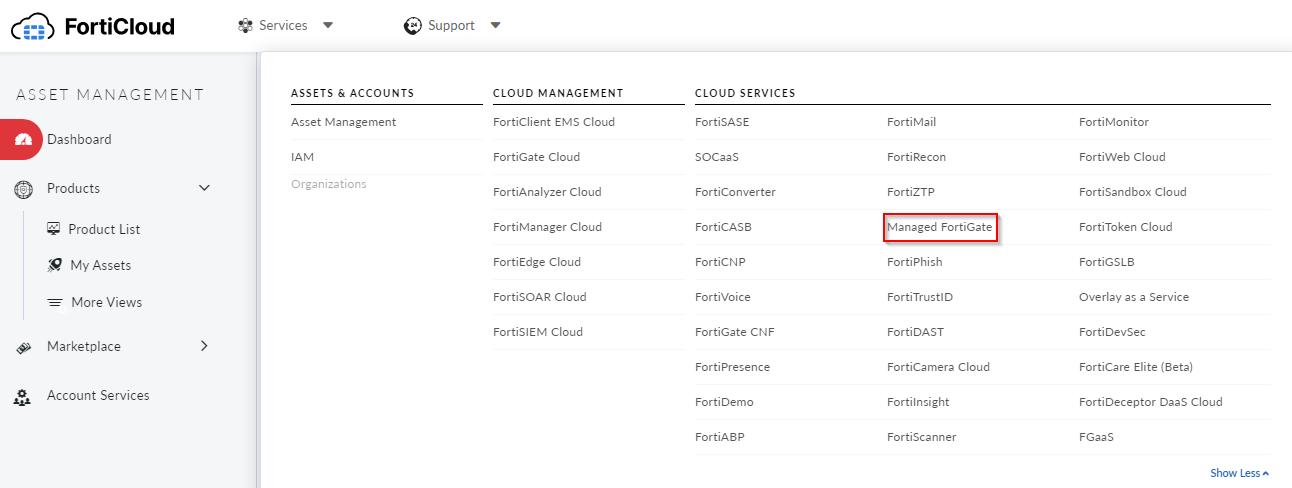
Task: Select Managed FortiGate cloud service
Action: (940, 227)
